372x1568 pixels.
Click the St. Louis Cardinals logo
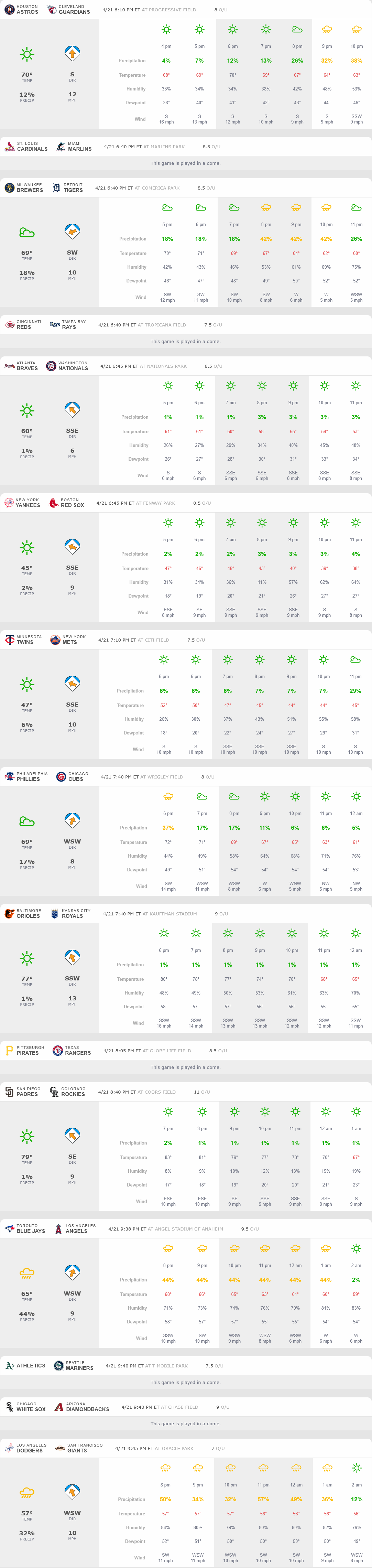[9, 147]
